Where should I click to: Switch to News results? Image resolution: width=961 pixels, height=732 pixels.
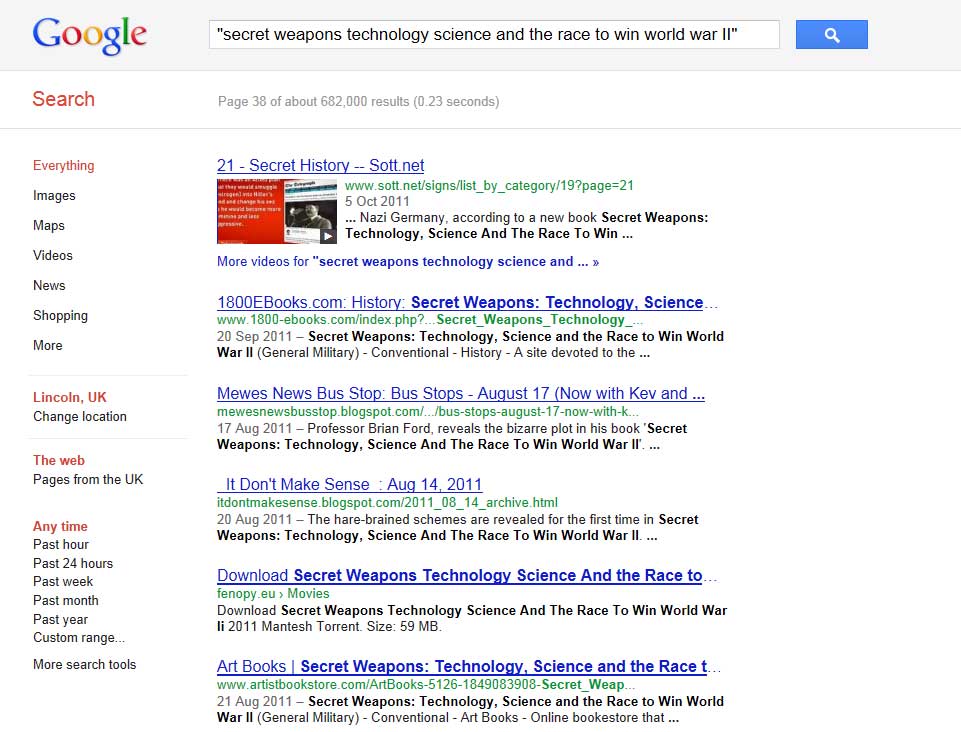click(x=49, y=286)
